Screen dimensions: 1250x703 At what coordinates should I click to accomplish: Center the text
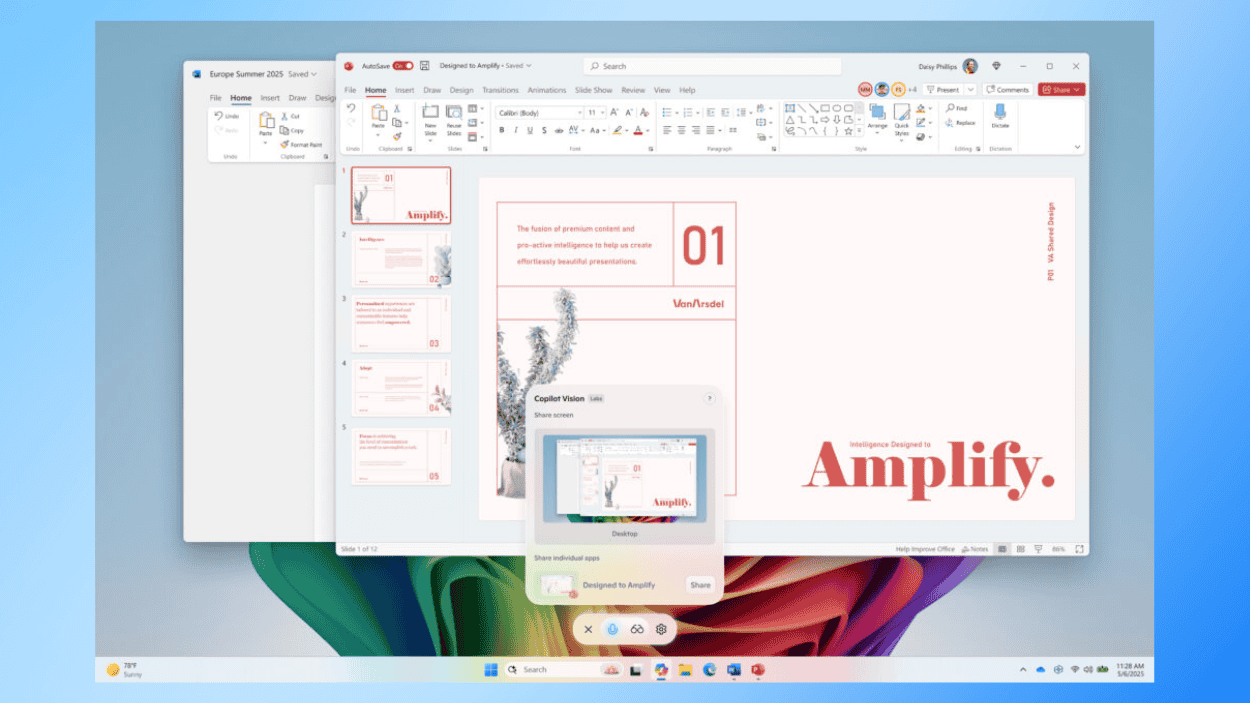coord(682,130)
